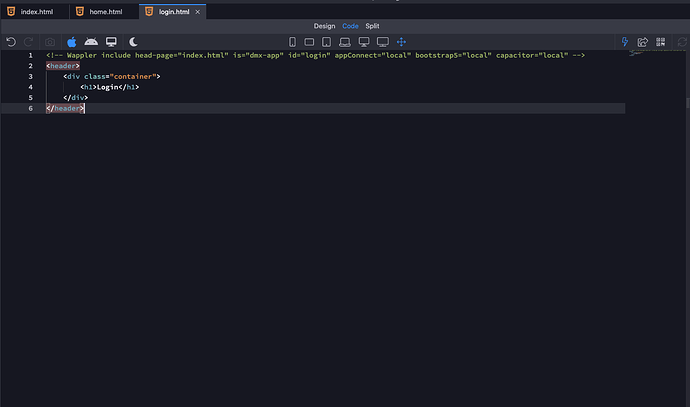Select the login.html tab

[x=174, y=12]
